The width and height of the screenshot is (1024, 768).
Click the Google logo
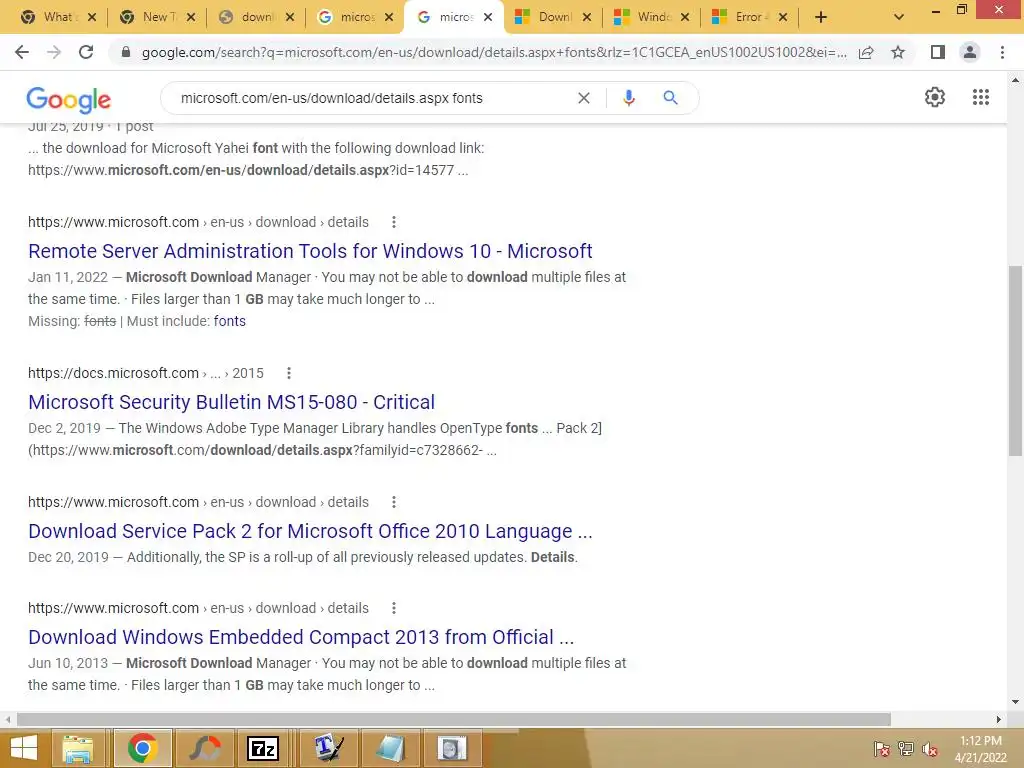click(69, 100)
